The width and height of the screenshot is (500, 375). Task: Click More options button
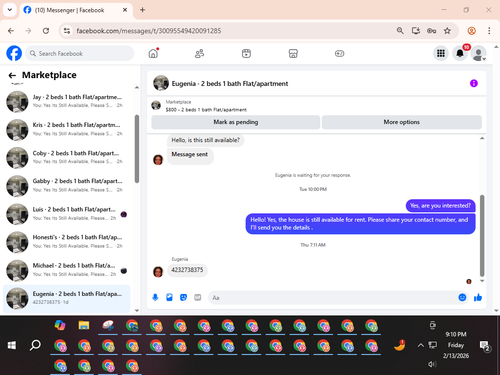(x=402, y=122)
